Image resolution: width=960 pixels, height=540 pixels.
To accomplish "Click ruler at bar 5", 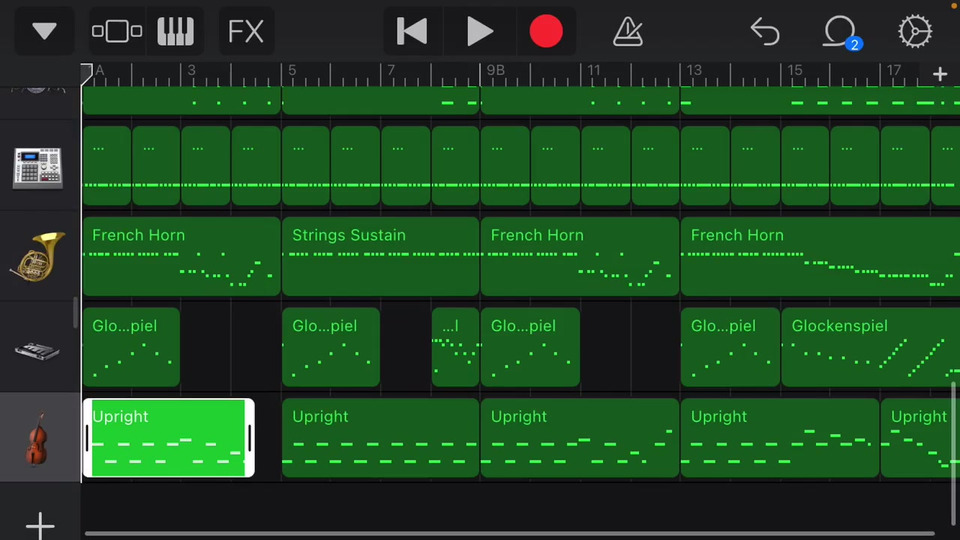I will (x=291, y=70).
